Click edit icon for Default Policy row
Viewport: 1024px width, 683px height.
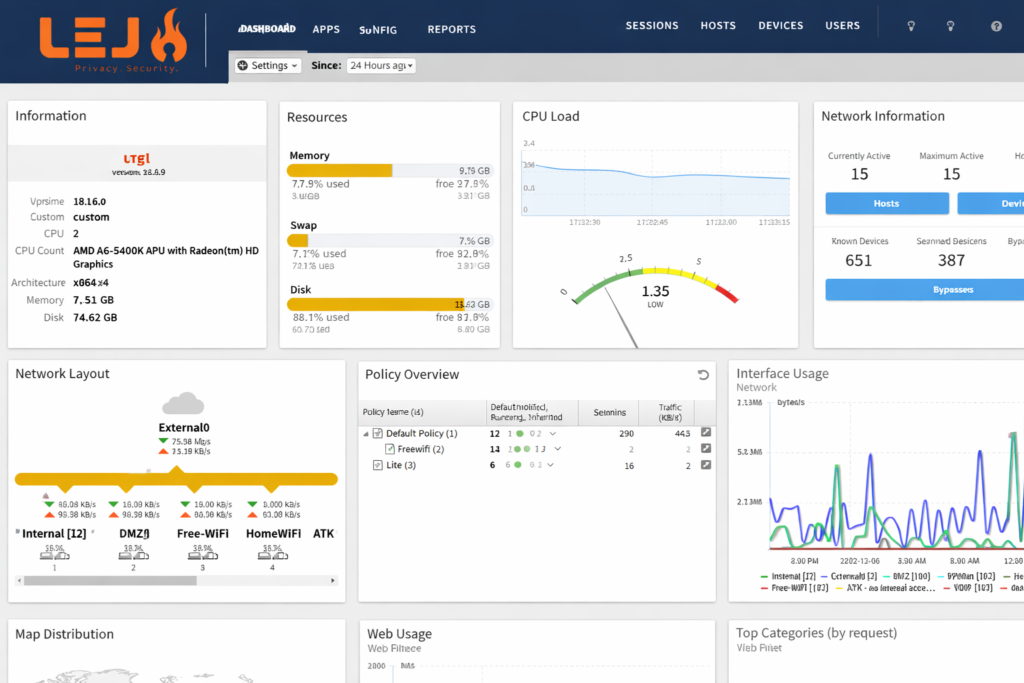[x=706, y=433]
